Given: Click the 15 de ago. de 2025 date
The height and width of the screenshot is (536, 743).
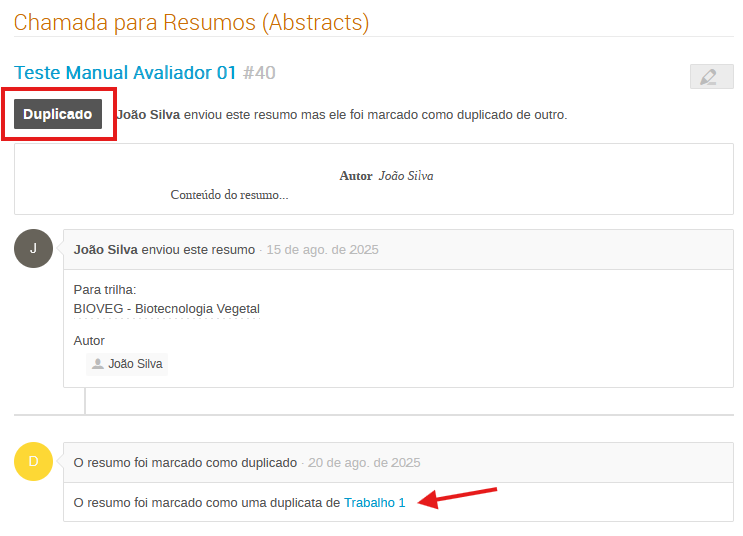Looking at the screenshot, I should (322, 250).
